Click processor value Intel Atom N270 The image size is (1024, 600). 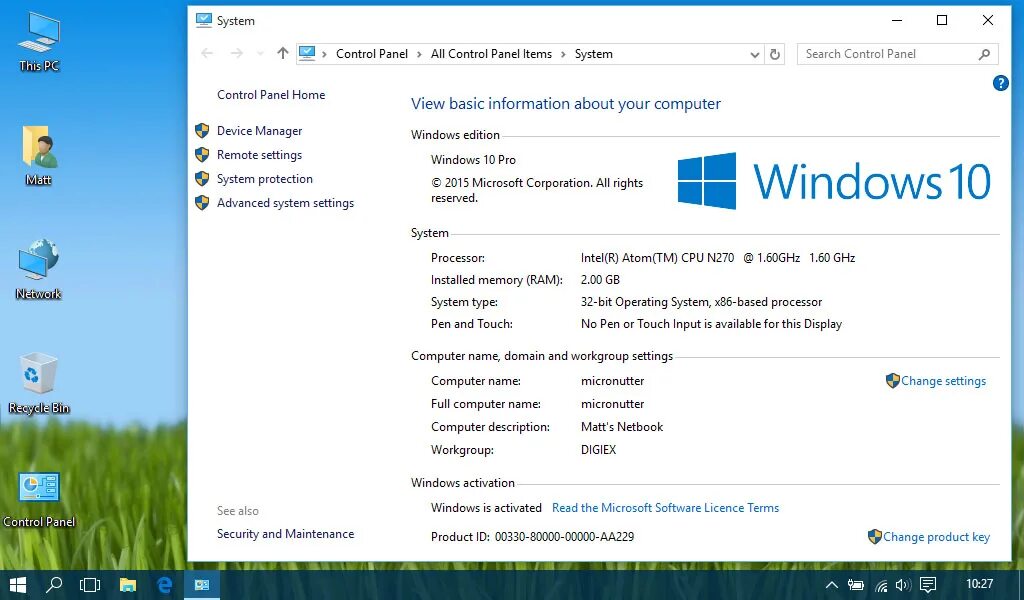pyautogui.click(x=718, y=258)
